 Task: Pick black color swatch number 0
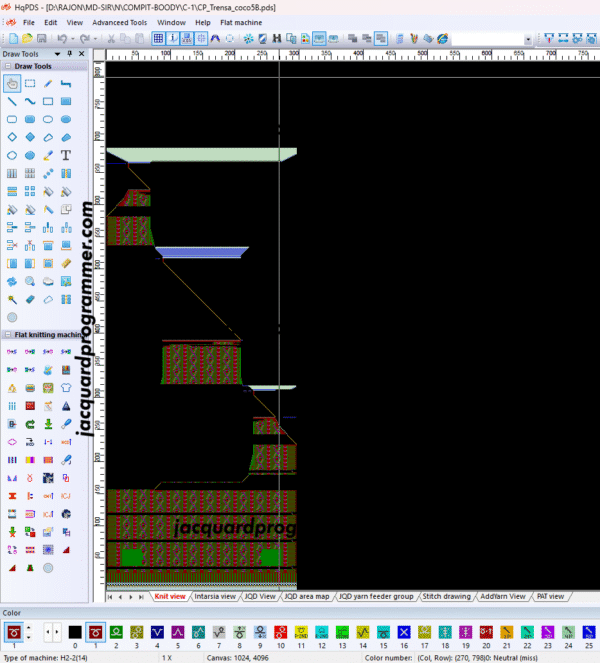point(75,632)
